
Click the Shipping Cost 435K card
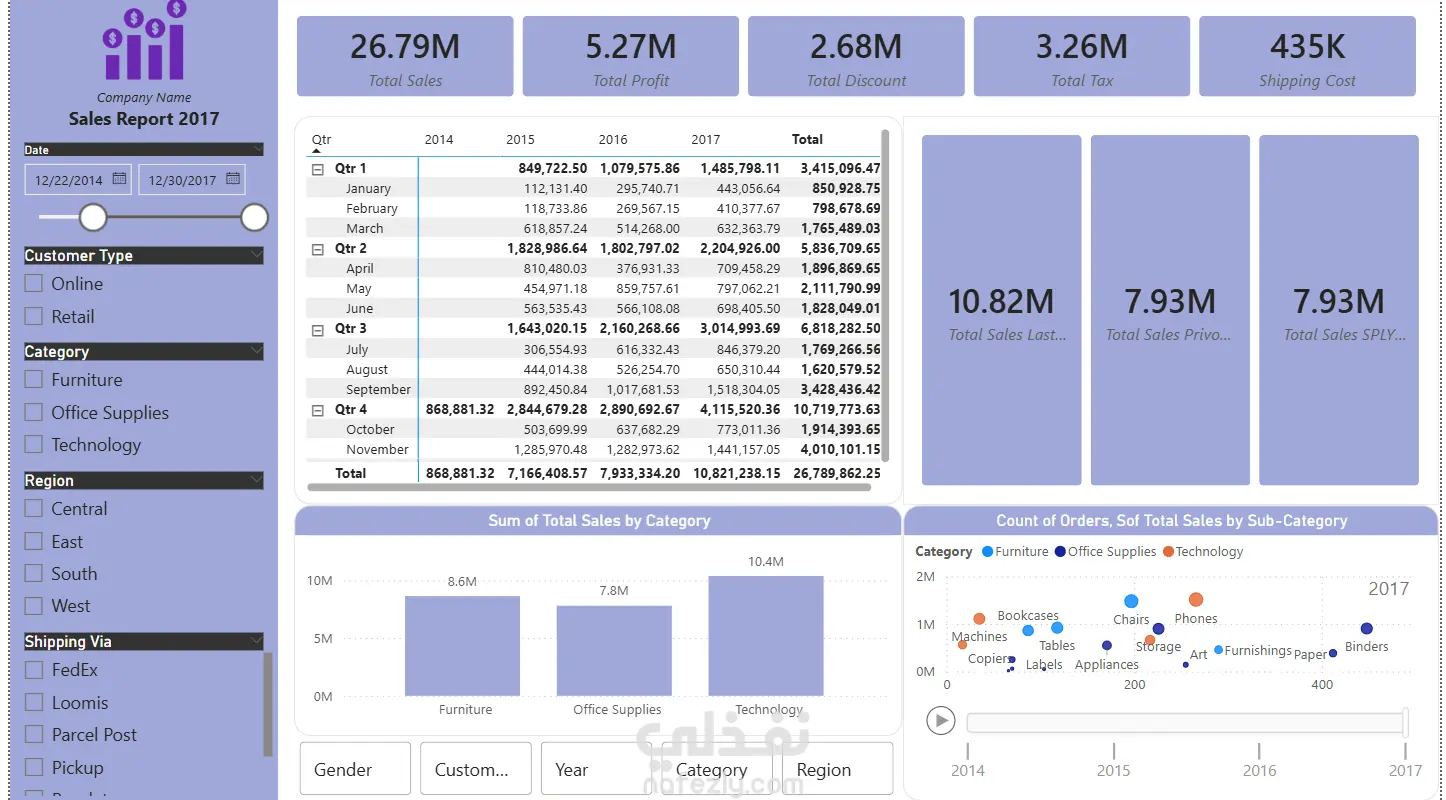1307,56
